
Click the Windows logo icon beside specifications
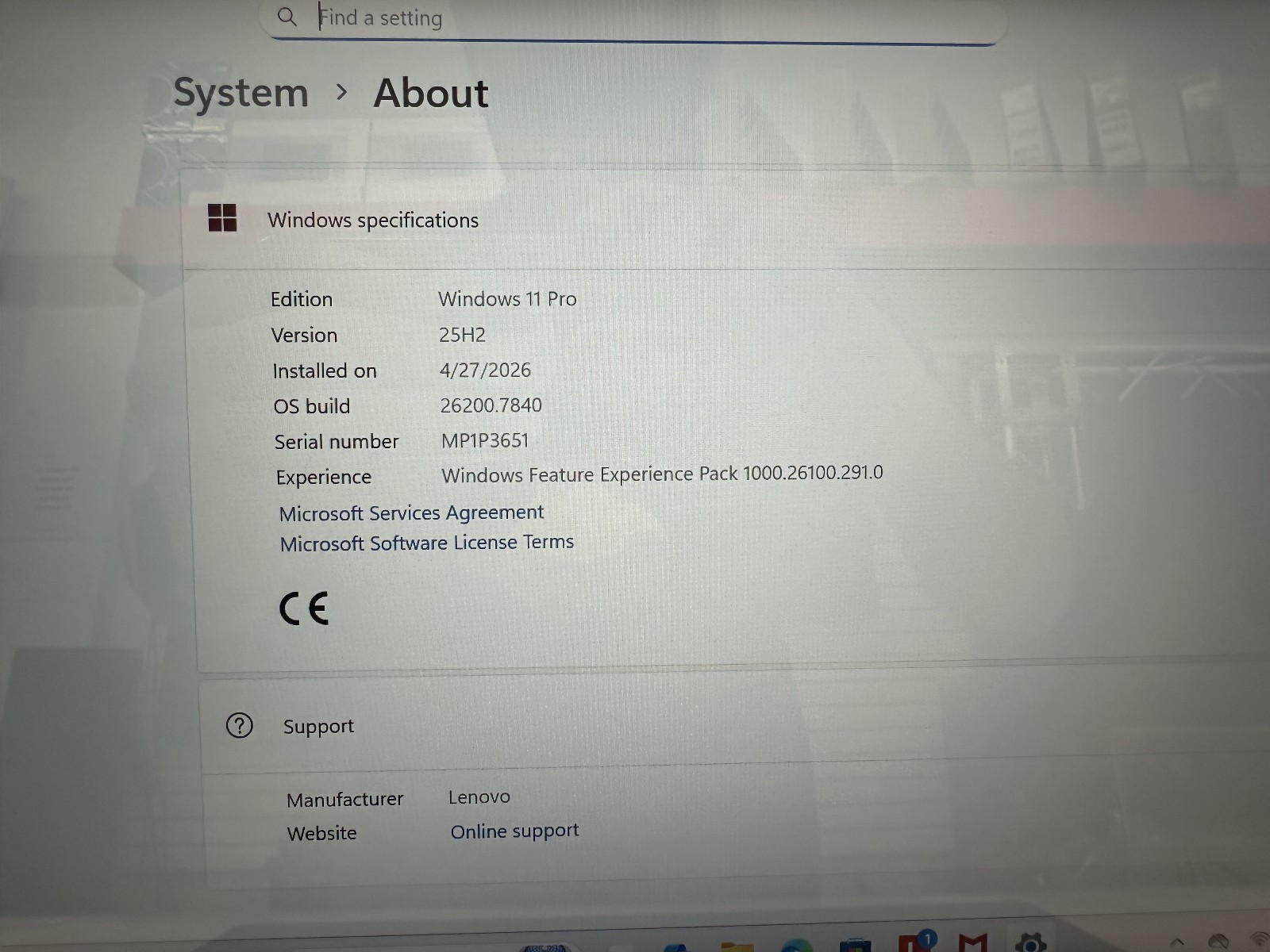coord(222,217)
